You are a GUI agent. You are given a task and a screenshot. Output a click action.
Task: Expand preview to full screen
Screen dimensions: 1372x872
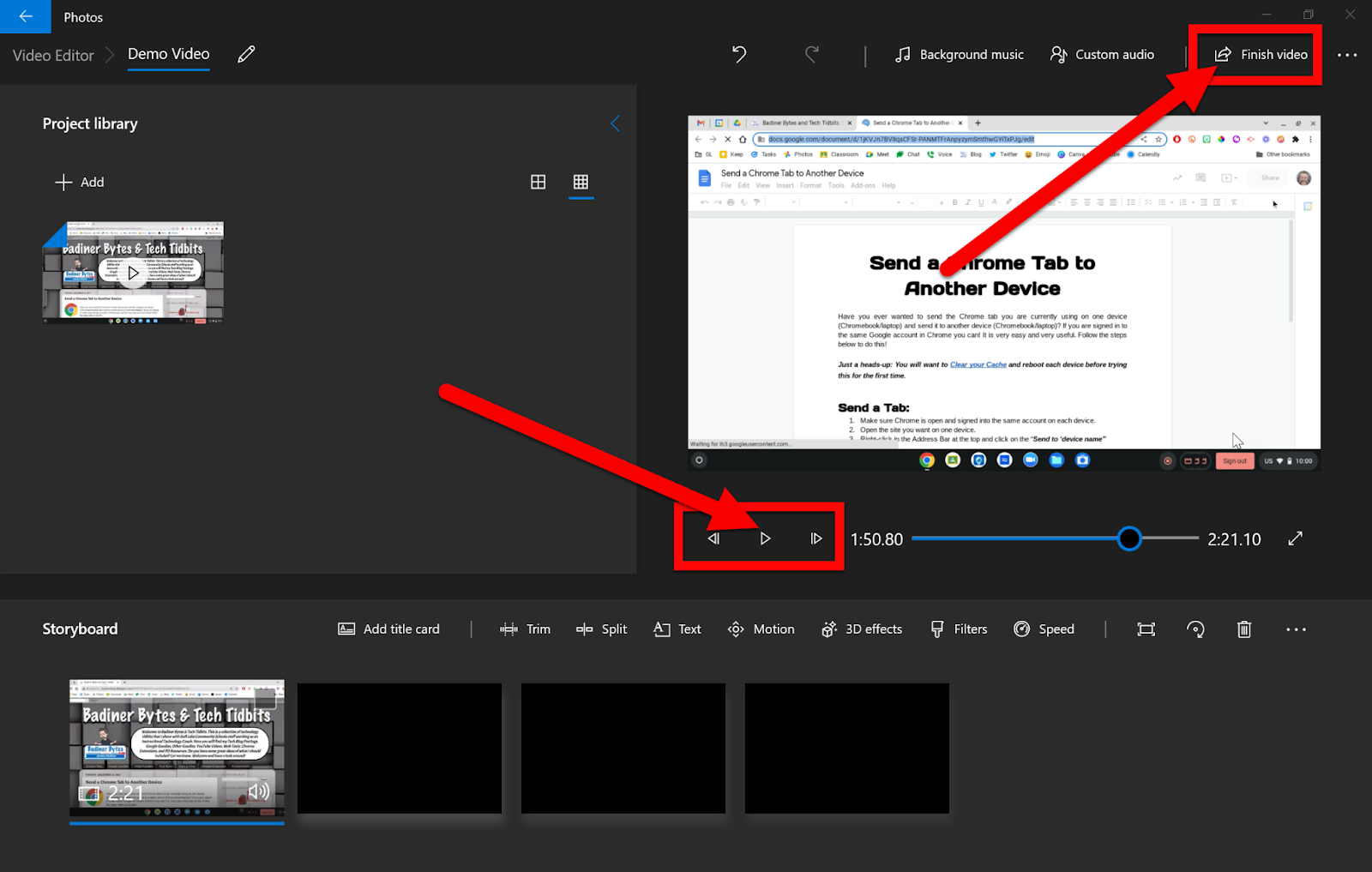tap(1295, 538)
